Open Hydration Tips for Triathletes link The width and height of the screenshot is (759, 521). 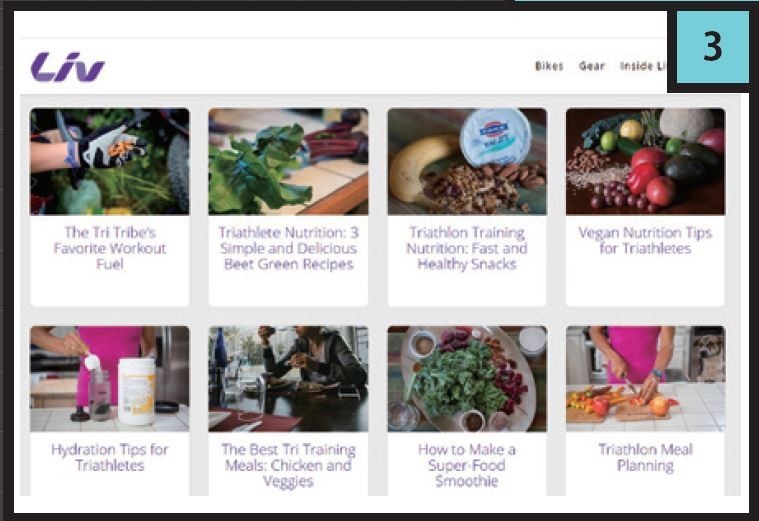click(x=110, y=458)
